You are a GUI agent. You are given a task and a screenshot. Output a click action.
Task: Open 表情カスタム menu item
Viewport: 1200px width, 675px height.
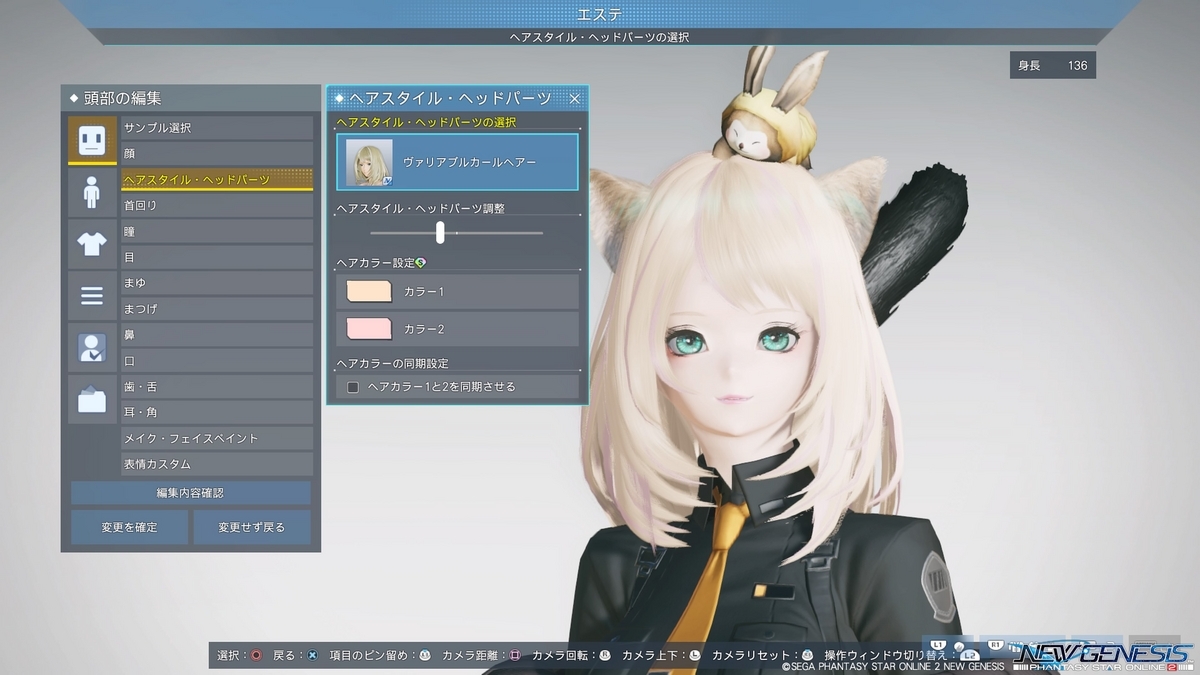[217, 465]
